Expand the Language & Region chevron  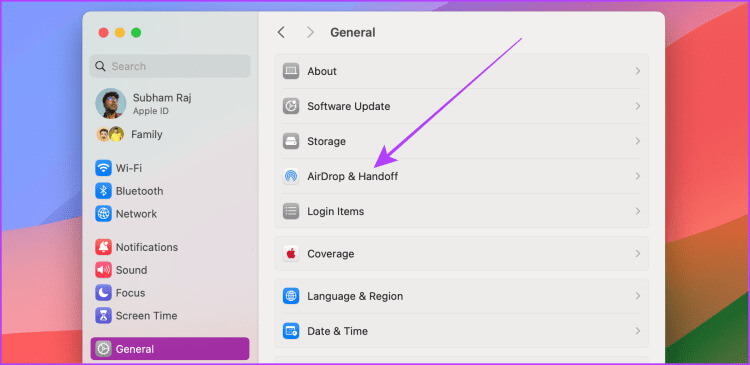(638, 296)
